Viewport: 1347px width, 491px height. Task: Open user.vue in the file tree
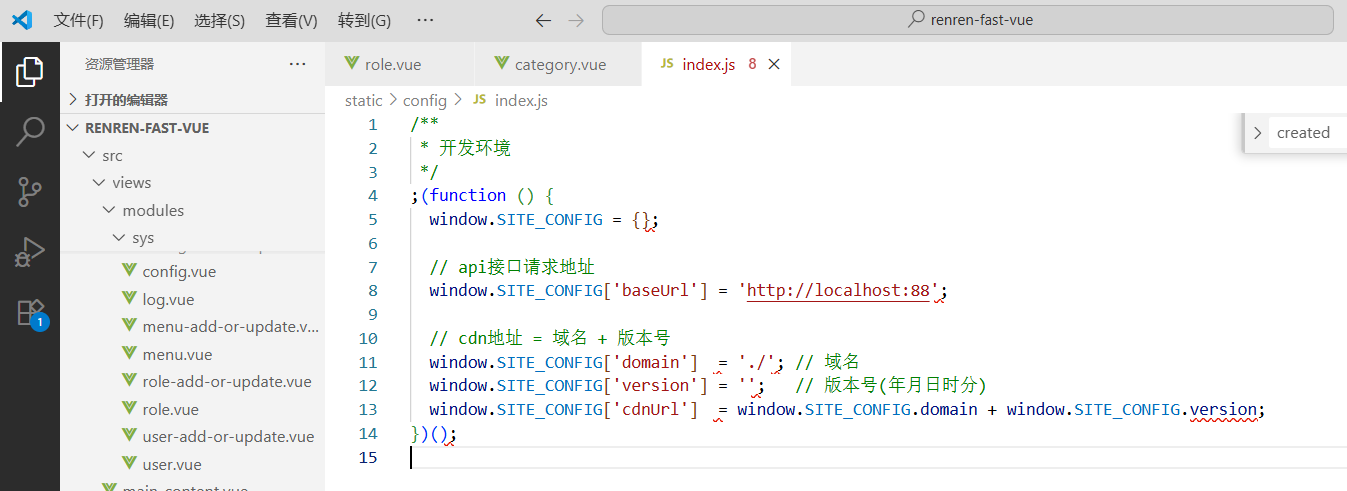coord(172,465)
